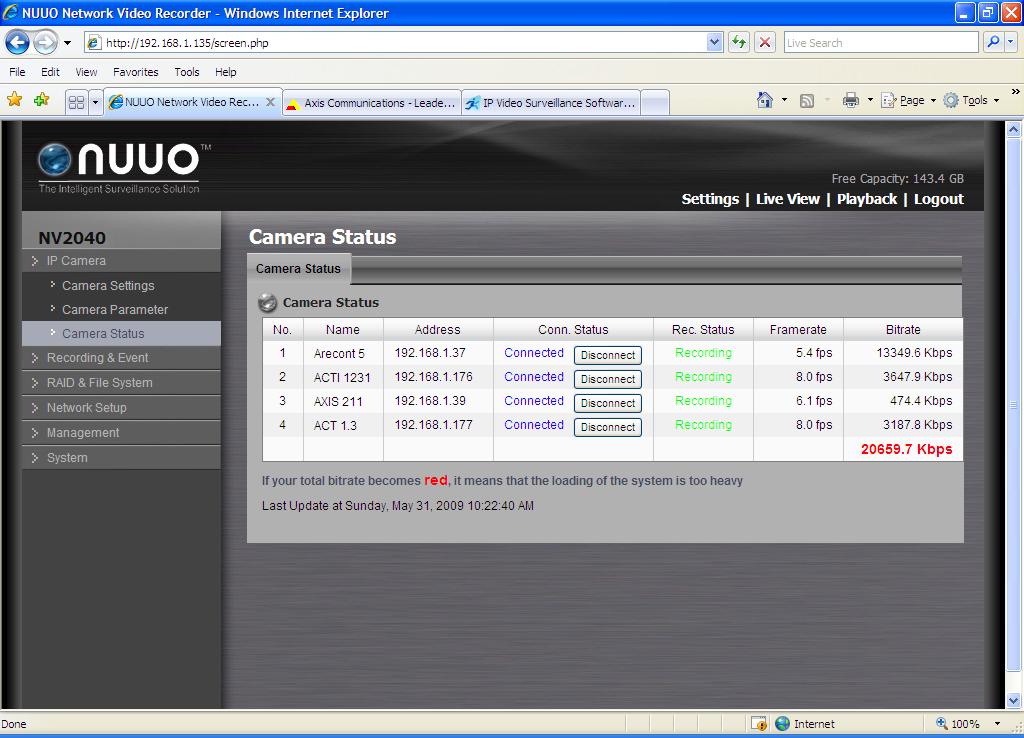Screen dimensions: 1024x738
Task: Open the Favorites menu
Action: (136, 72)
